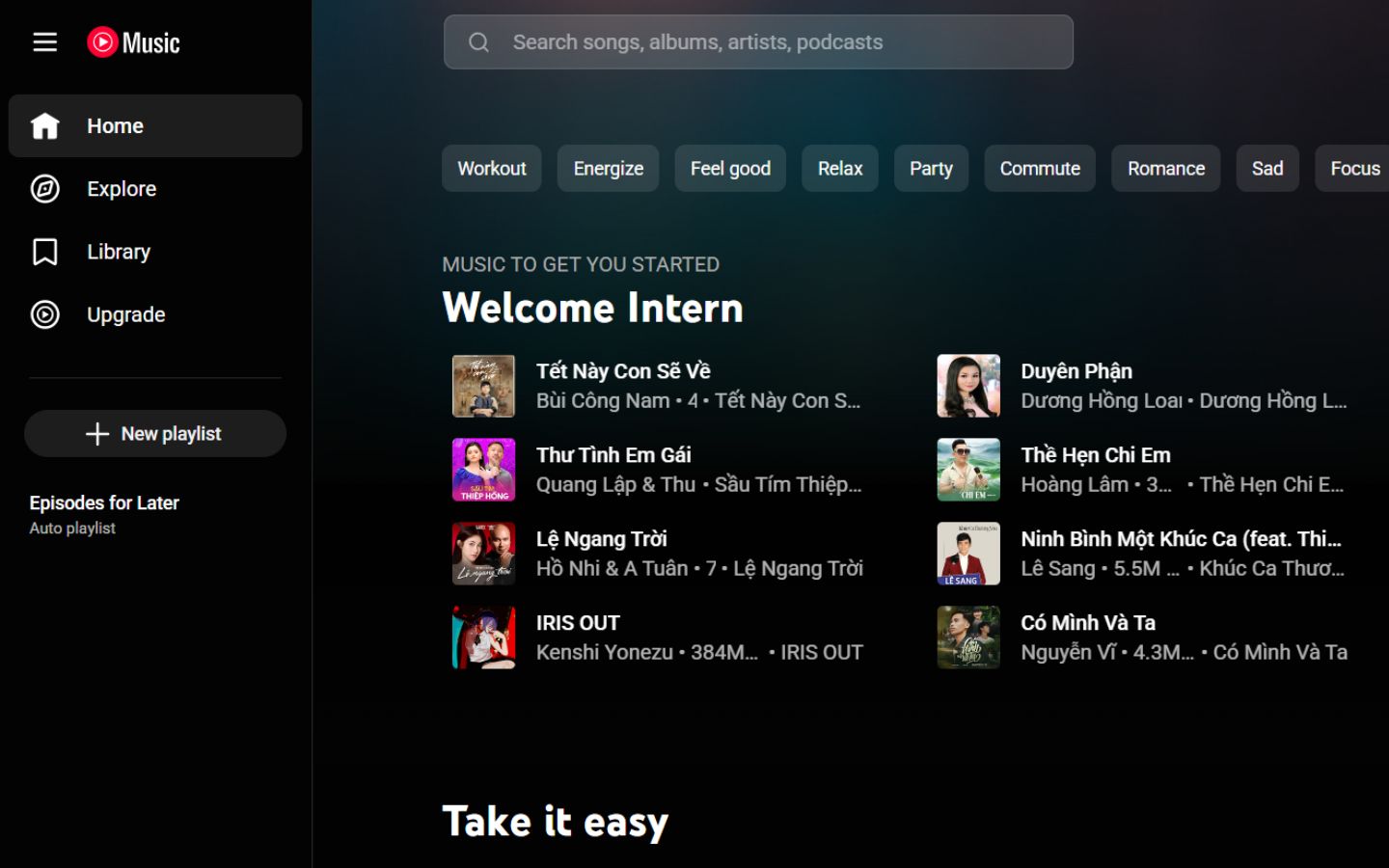1389x868 pixels.
Task: Open artist Kenshi Yonezu
Action: [x=605, y=653]
